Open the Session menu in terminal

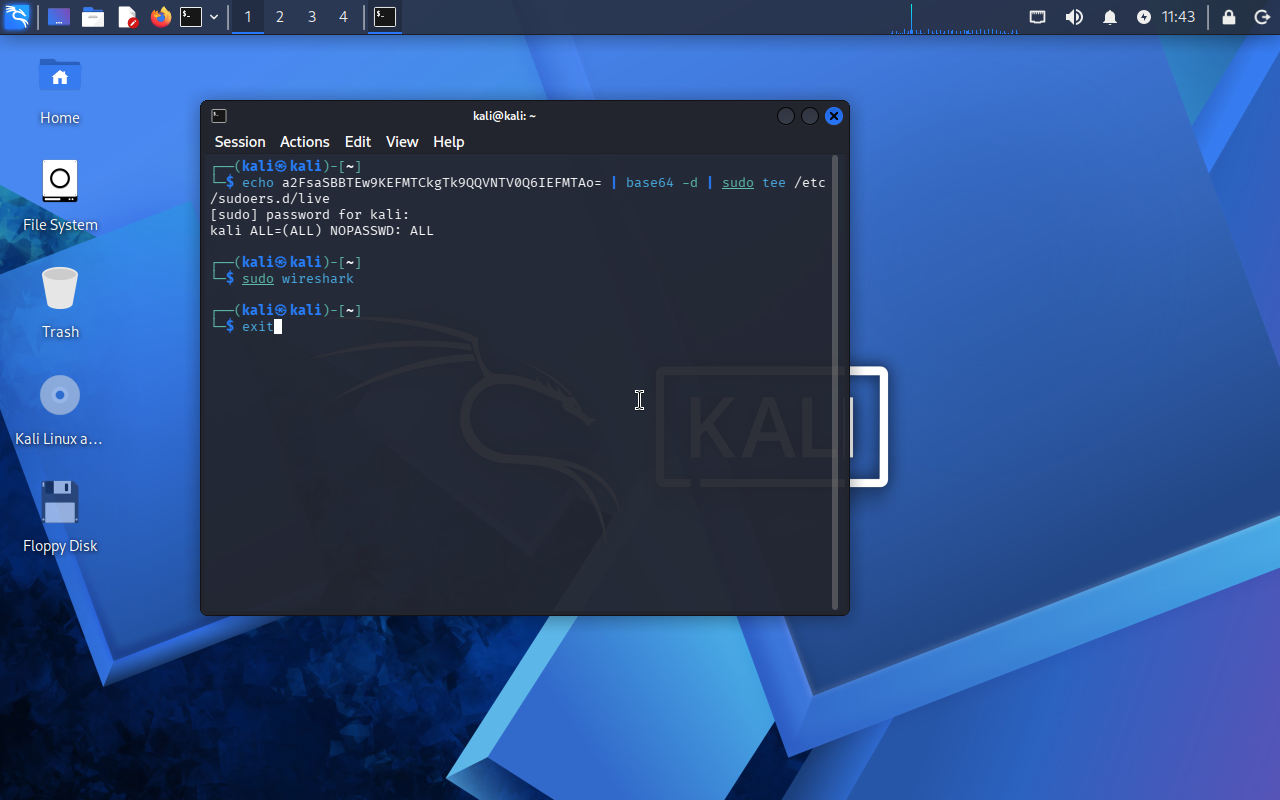coord(240,142)
